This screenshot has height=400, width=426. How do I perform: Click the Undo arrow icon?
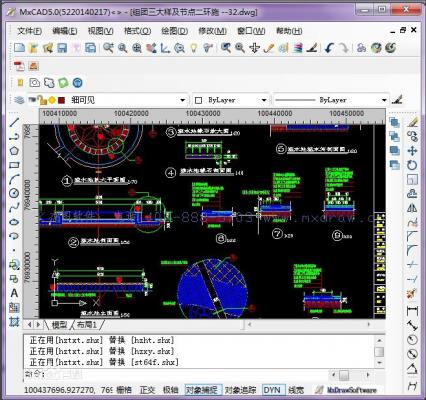click(x=329, y=48)
